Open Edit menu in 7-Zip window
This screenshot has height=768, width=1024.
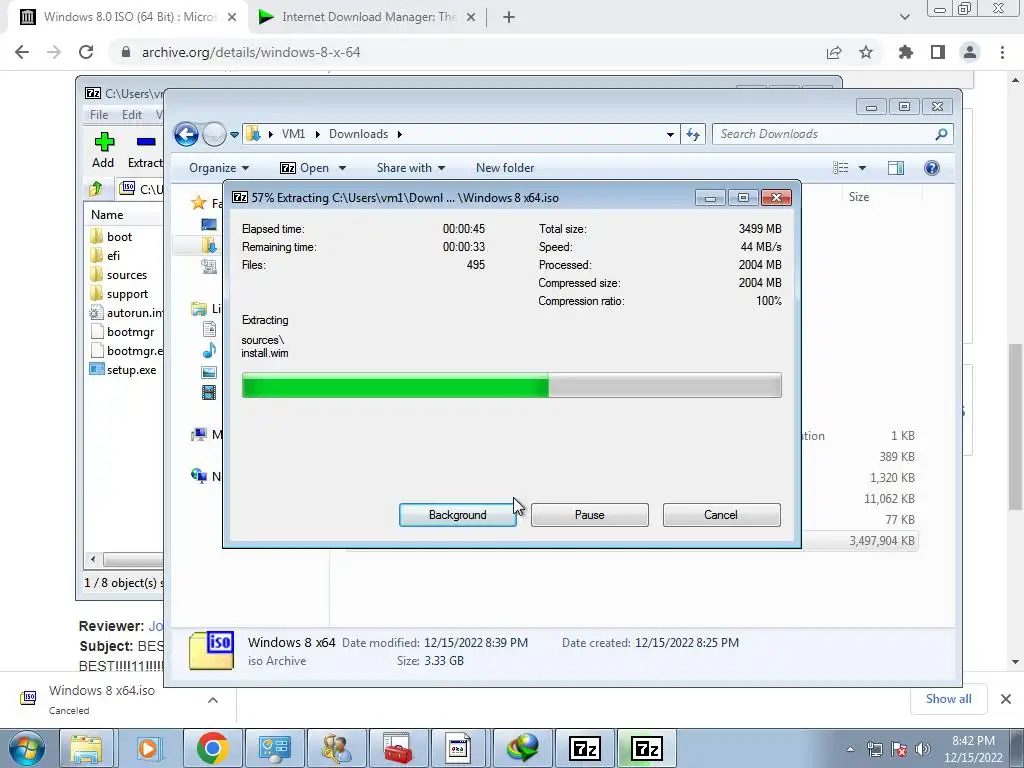click(131, 114)
